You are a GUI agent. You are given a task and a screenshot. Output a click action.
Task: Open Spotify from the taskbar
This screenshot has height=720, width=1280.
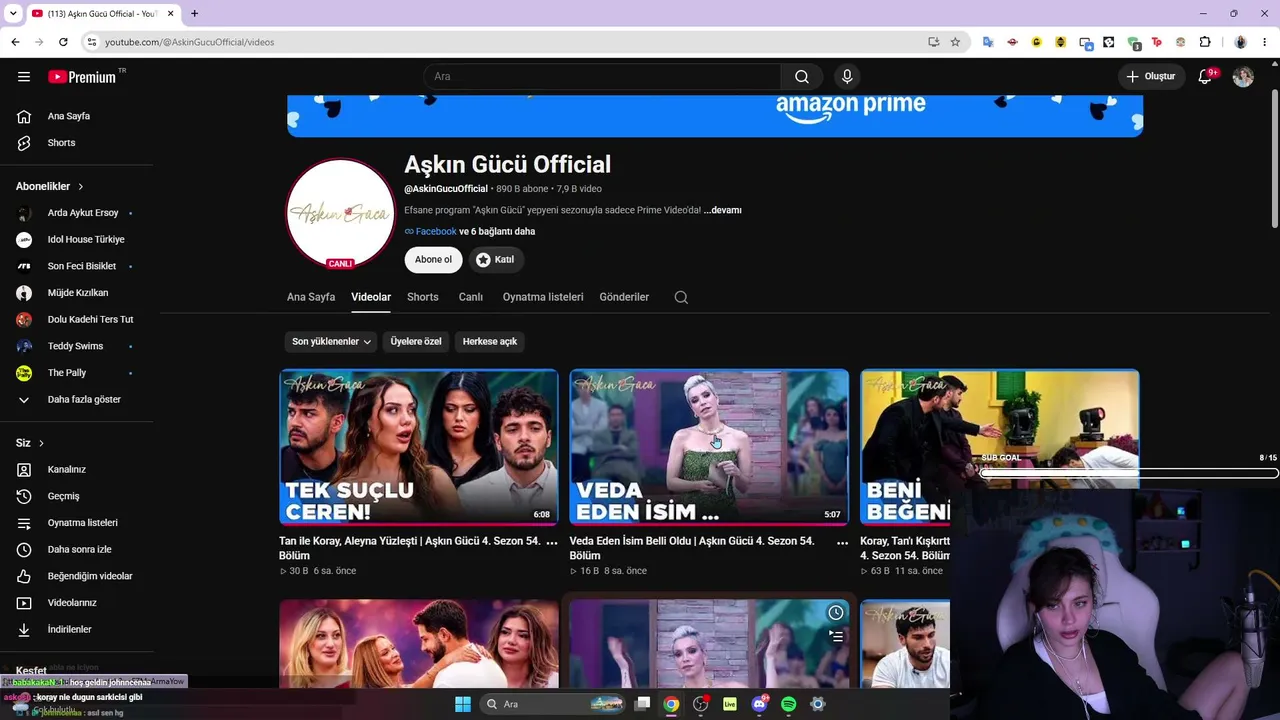[x=788, y=704]
